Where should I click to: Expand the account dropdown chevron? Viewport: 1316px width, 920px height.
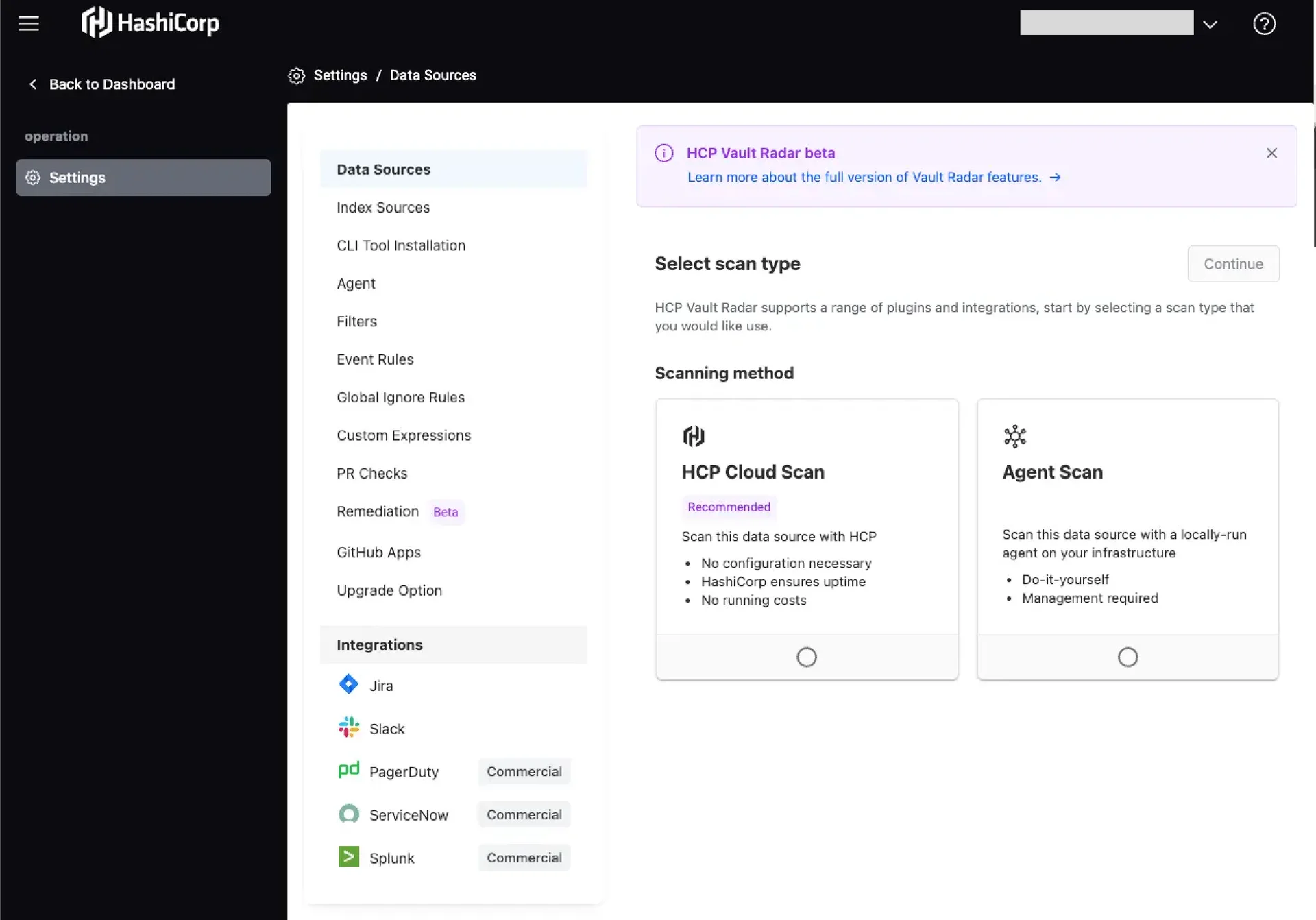point(1210,24)
